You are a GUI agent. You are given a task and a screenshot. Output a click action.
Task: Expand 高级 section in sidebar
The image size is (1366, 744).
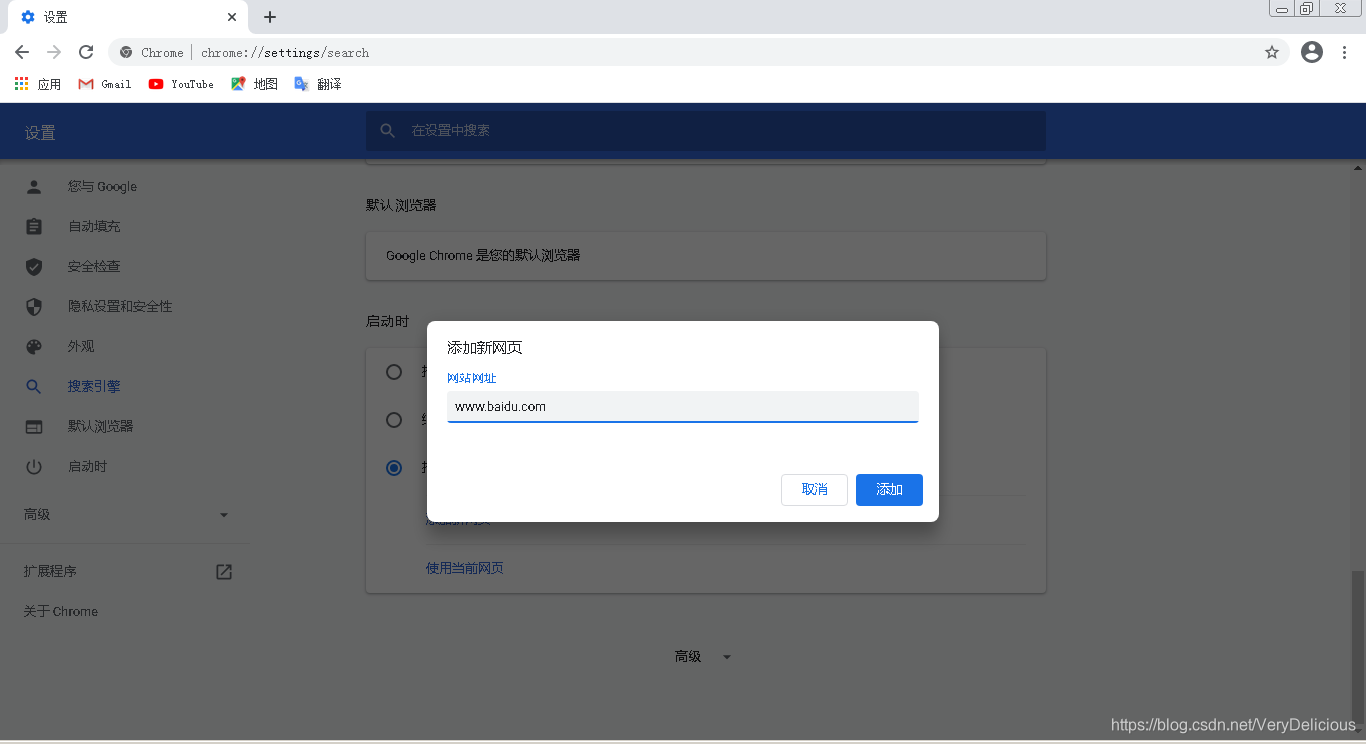pos(127,514)
